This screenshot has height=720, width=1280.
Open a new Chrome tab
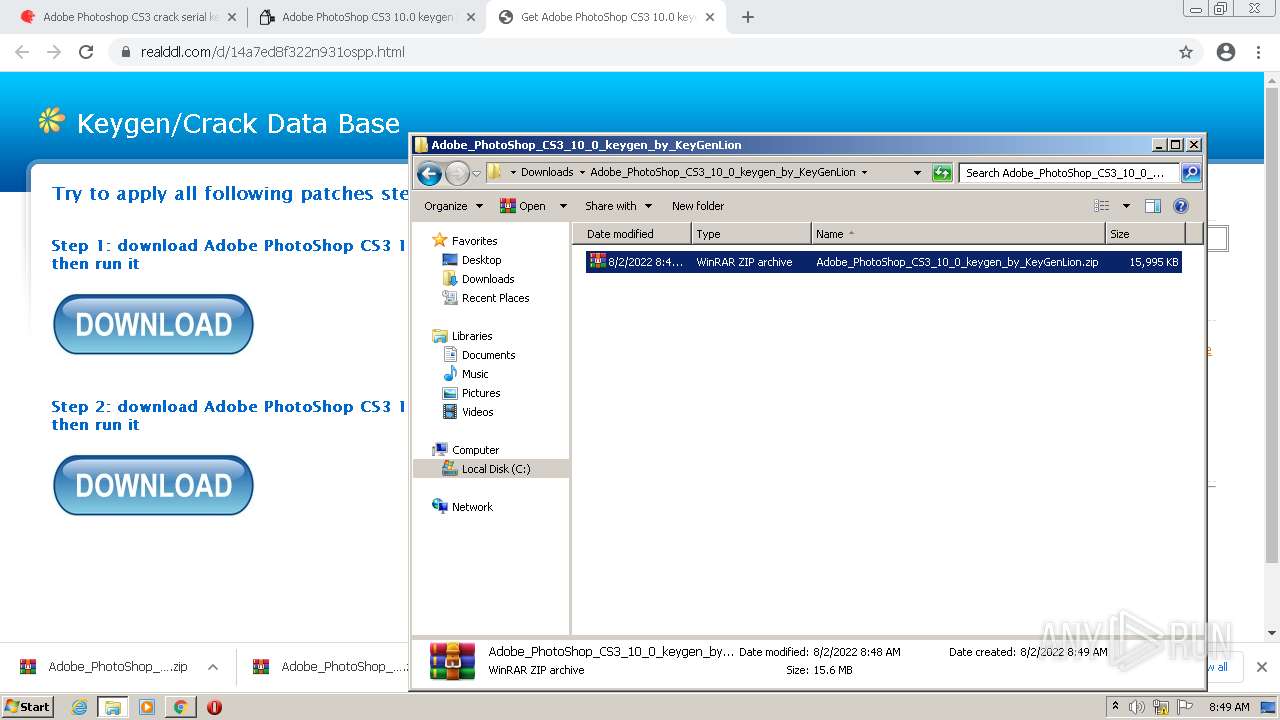coord(748,17)
